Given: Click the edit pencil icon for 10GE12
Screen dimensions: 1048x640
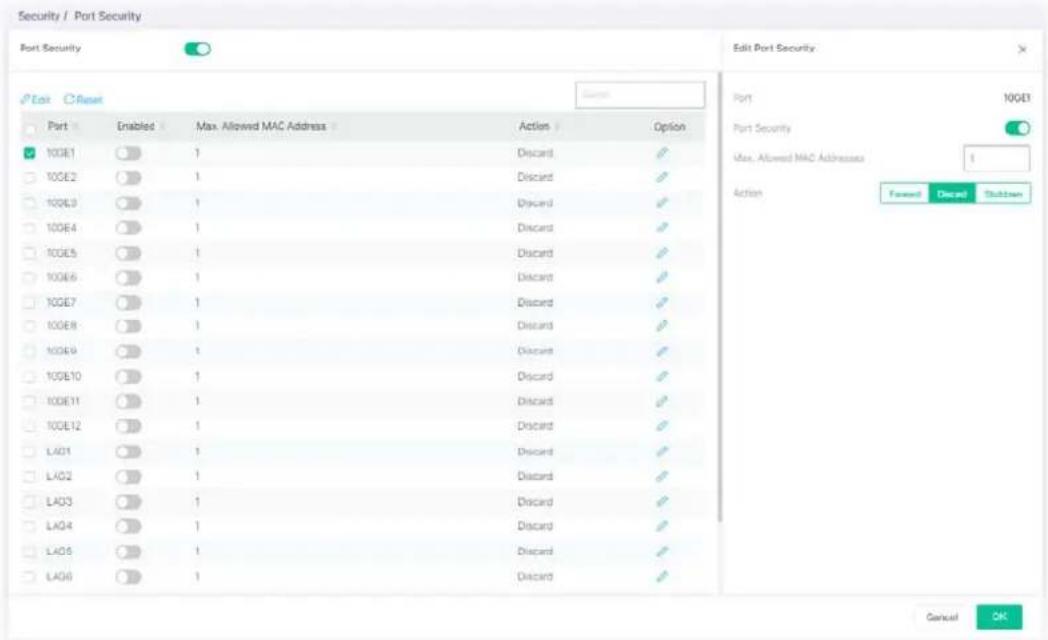Looking at the screenshot, I should pyautogui.click(x=662, y=426).
